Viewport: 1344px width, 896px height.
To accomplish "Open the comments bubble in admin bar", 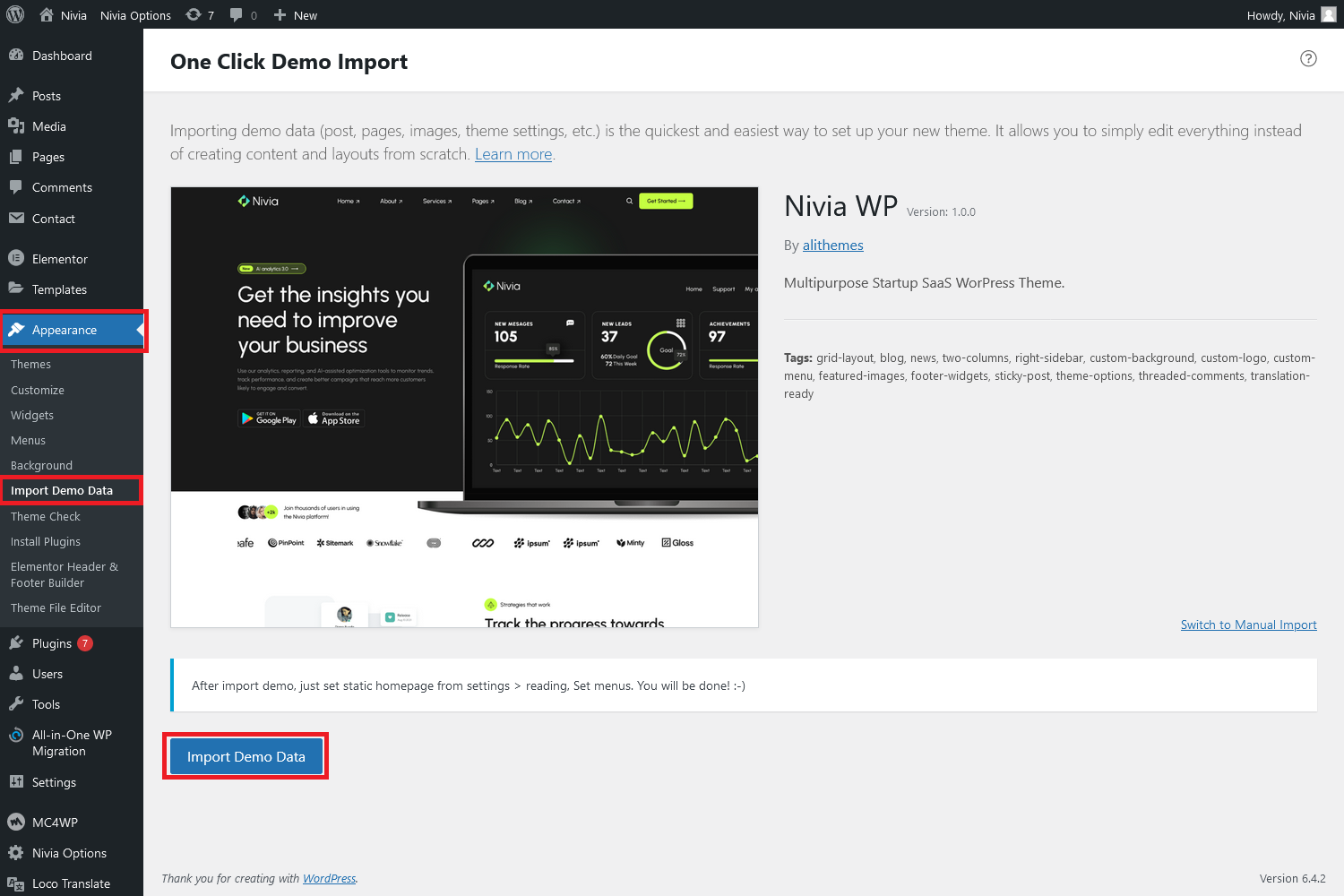I will point(243,15).
